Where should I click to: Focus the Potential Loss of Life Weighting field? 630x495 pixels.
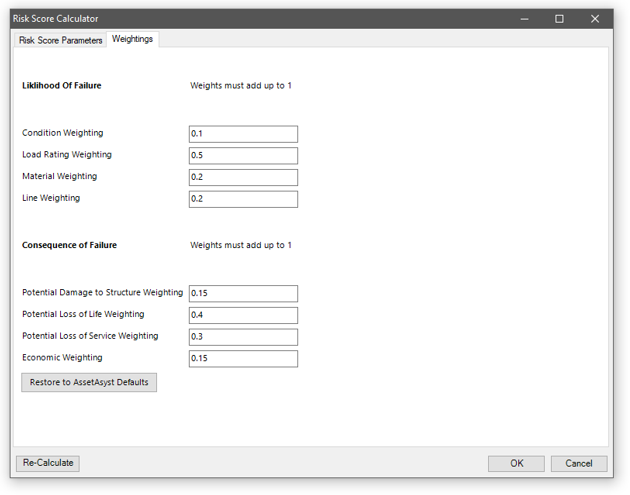(x=243, y=315)
